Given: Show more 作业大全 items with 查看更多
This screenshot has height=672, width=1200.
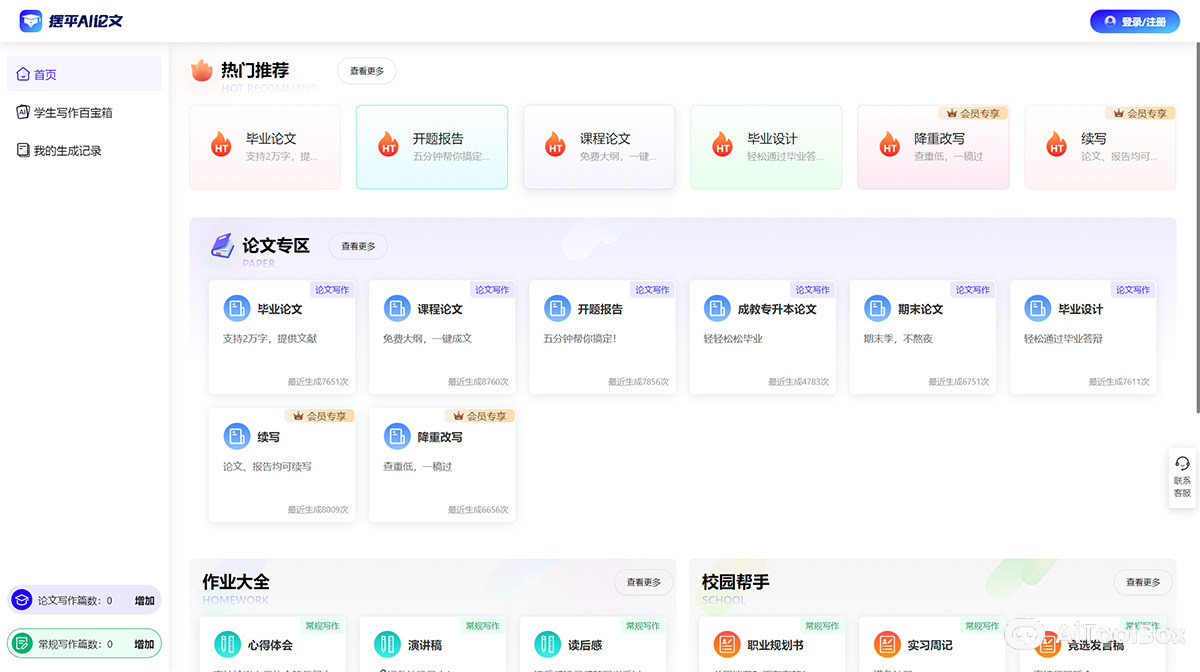Looking at the screenshot, I should (643, 582).
